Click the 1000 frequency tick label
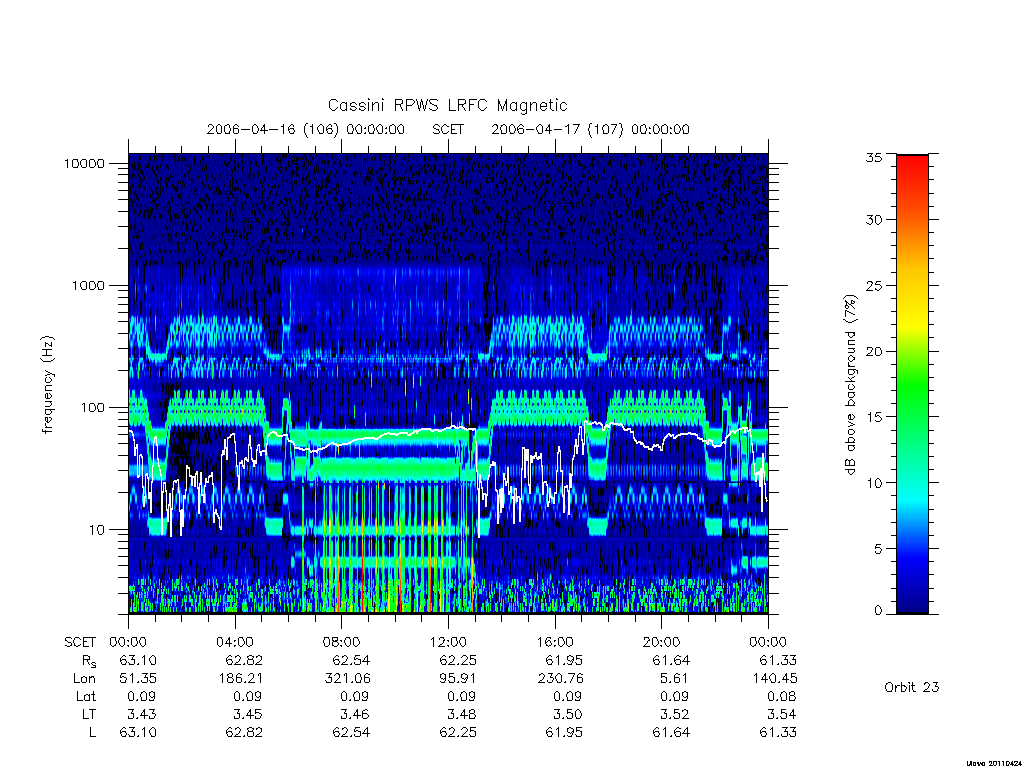This screenshot has width=1024, height=768. point(88,285)
